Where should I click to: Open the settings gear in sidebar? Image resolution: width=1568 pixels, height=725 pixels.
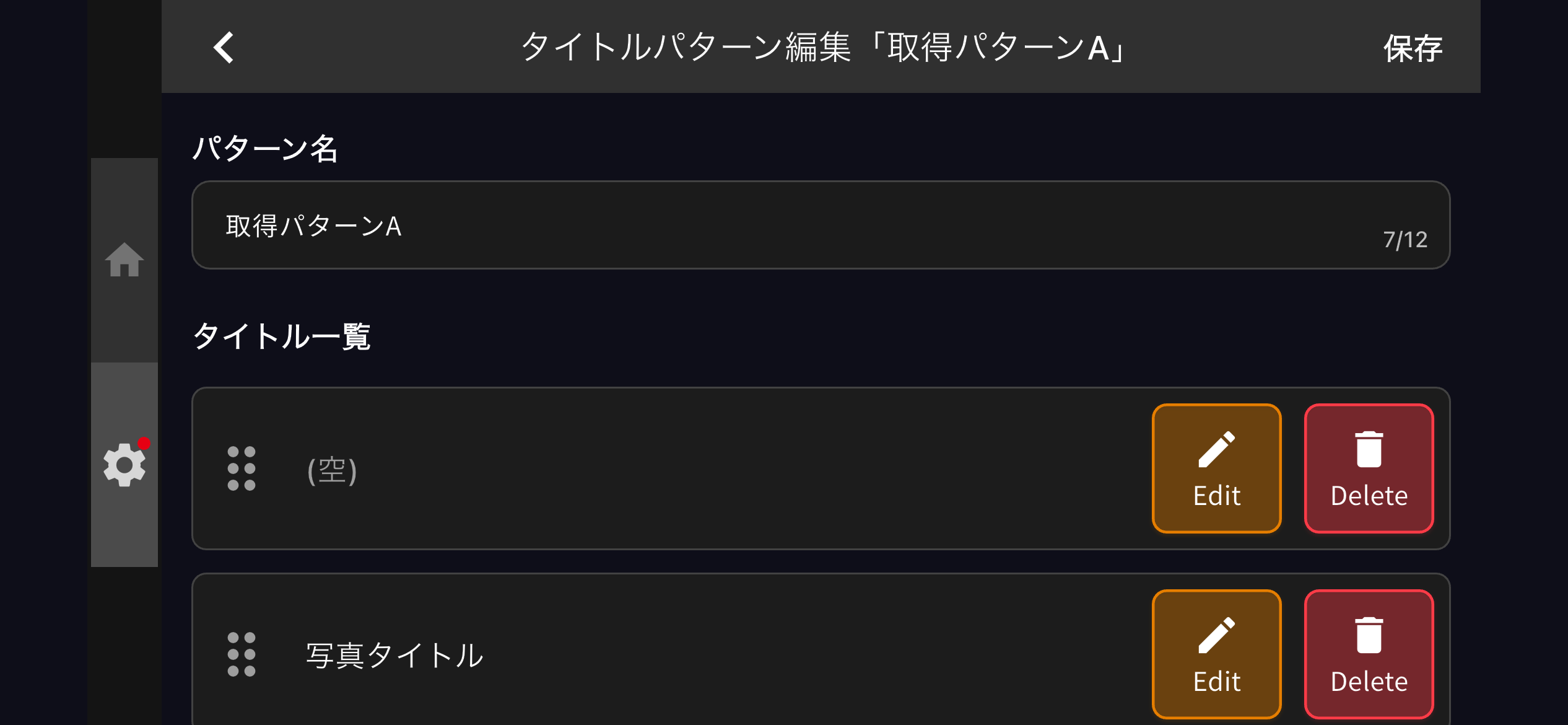click(124, 465)
